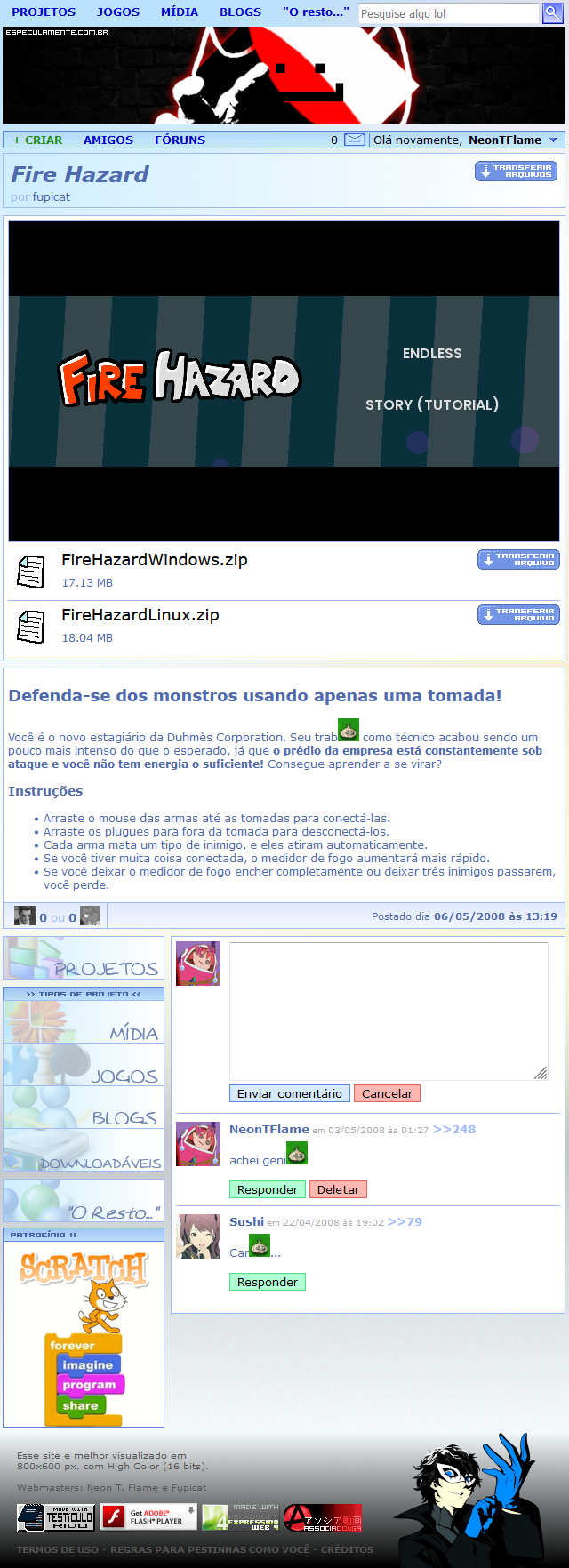Reply to Sushi's comment with Responder
This screenshot has height=1568, width=569.
point(268,1282)
